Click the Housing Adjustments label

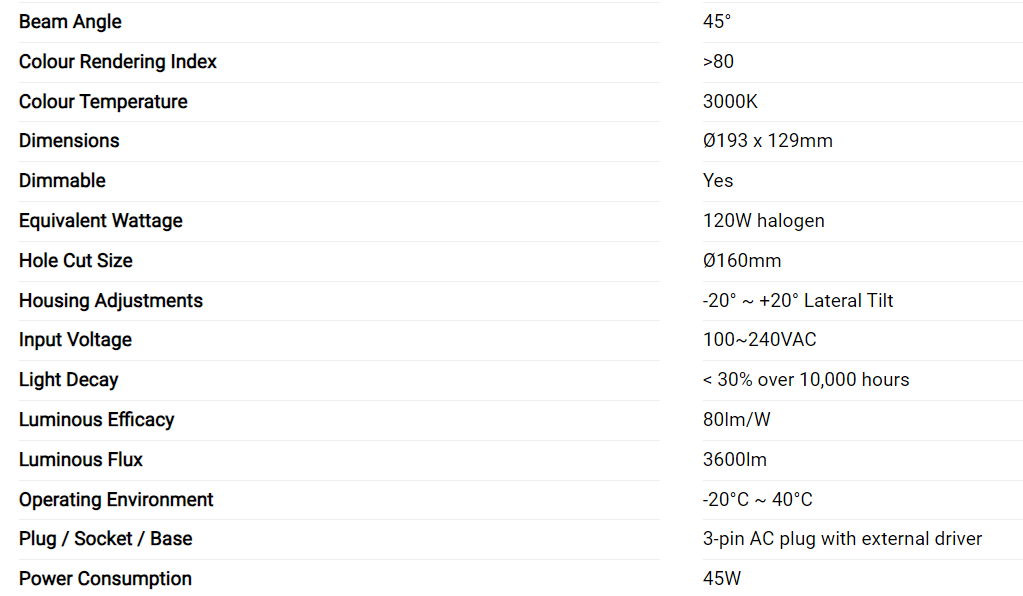click(111, 301)
